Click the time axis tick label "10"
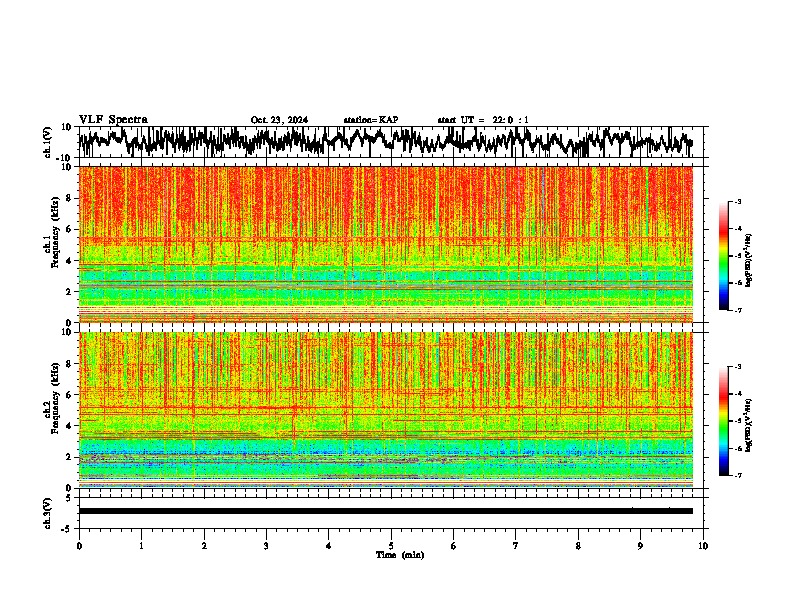The image size is (792, 612). [703, 546]
